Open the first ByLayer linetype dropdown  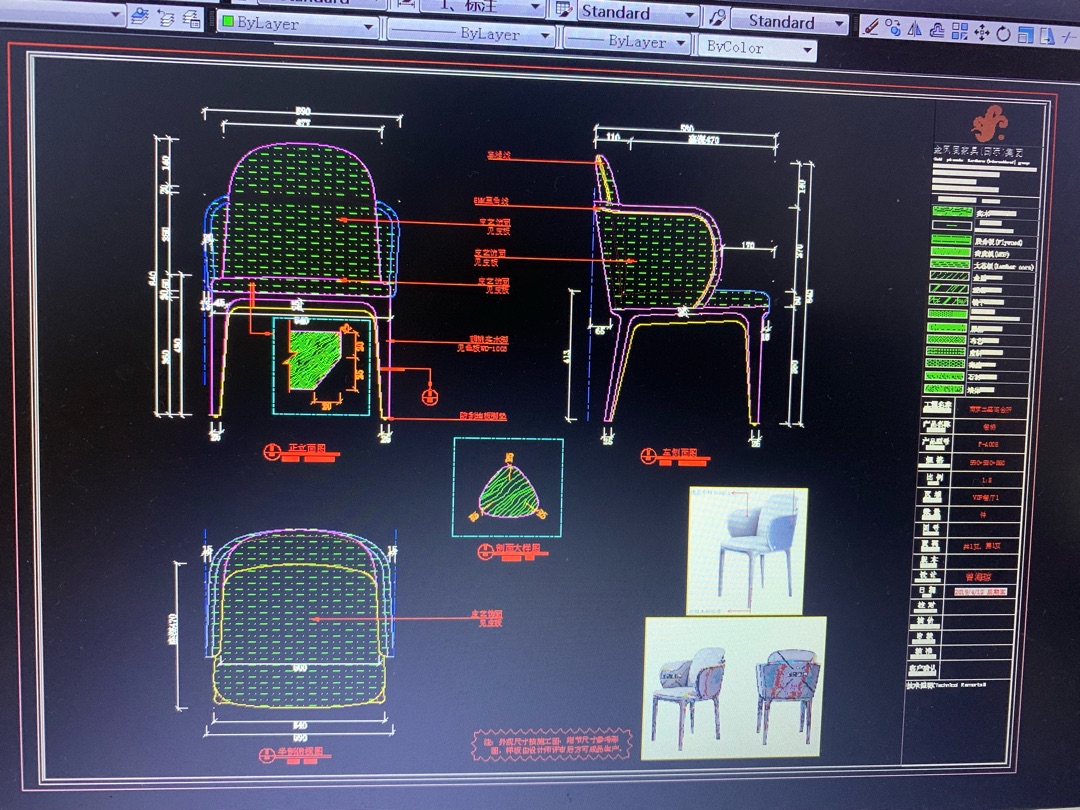click(543, 36)
